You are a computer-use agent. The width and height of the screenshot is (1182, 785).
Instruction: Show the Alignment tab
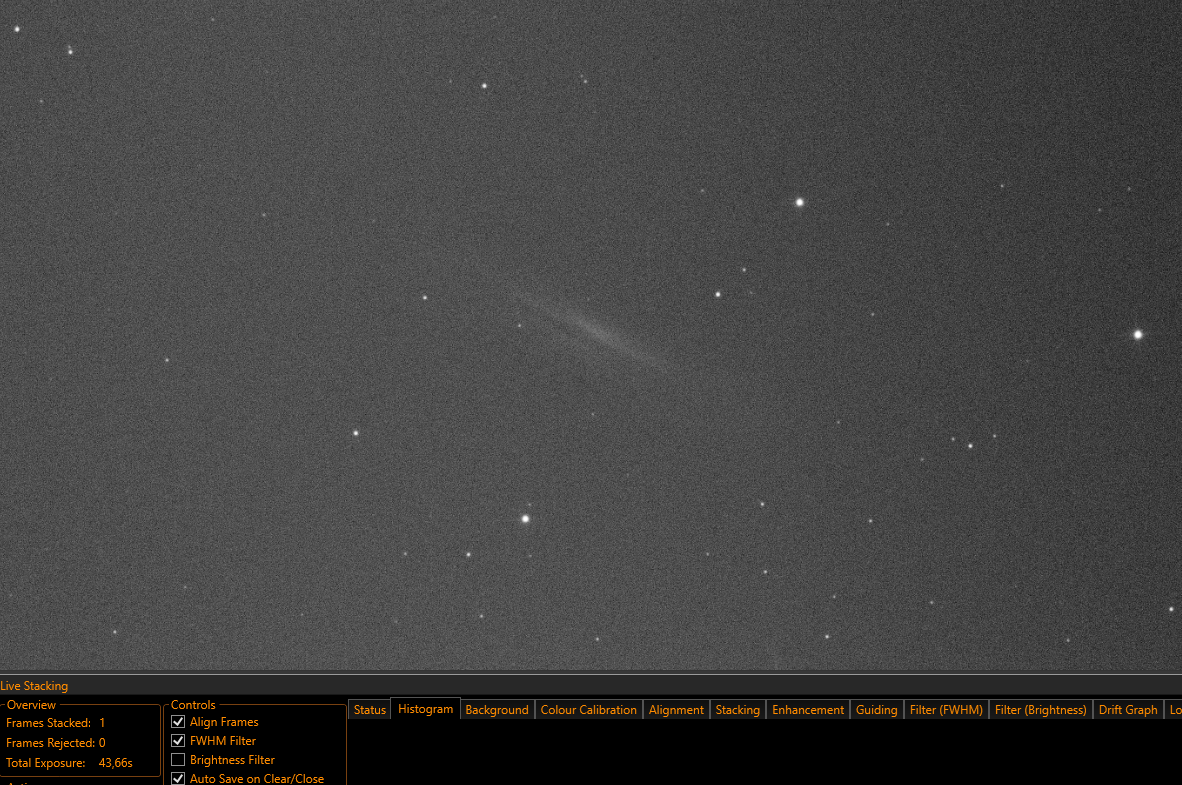pyautogui.click(x=676, y=710)
